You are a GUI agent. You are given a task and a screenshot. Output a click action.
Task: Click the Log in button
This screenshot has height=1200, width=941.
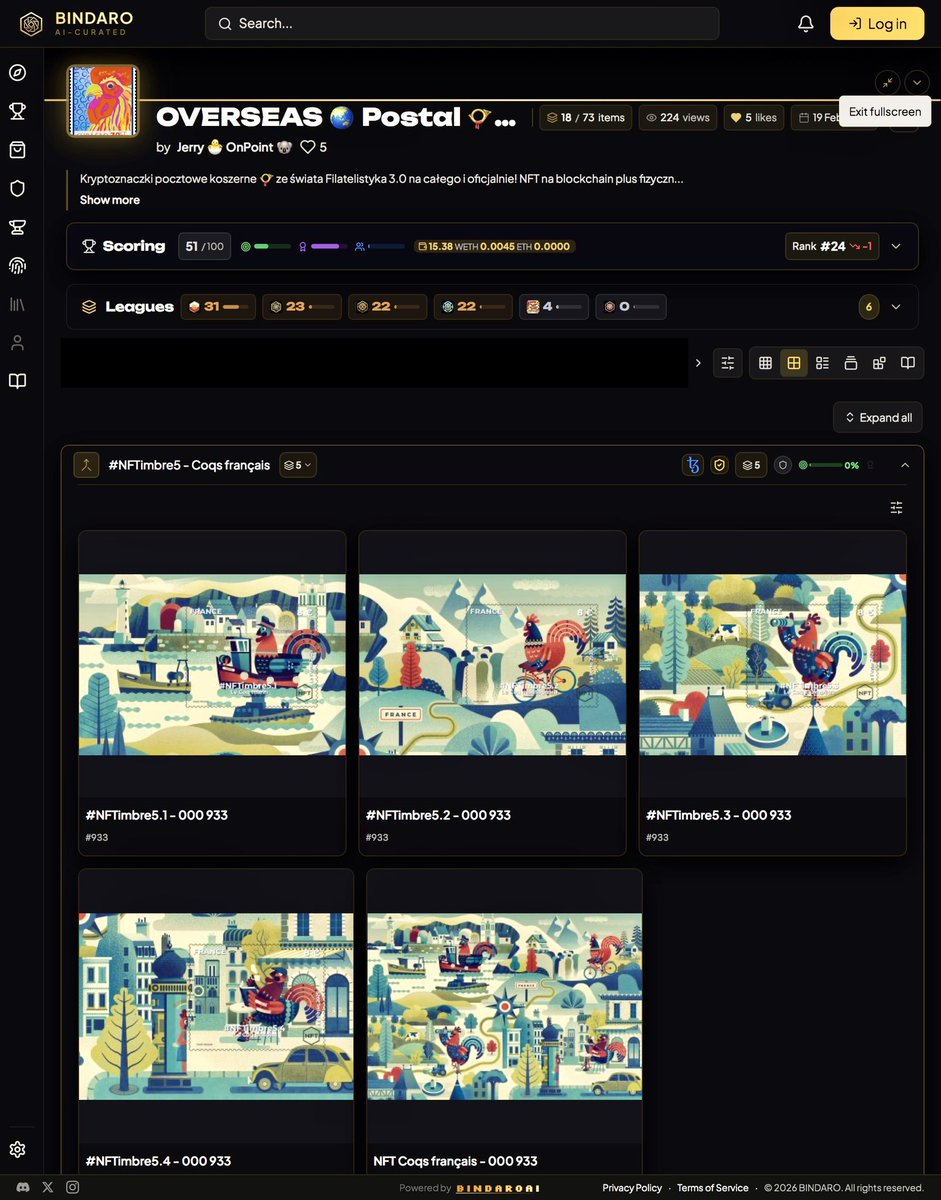pyautogui.click(x=877, y=23)
